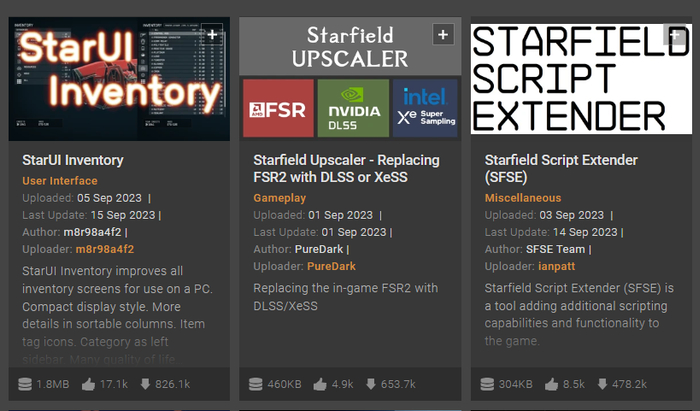Click the download arrow icon on StarUI Inventory card
Screen dimensions: 700x411
145,384
